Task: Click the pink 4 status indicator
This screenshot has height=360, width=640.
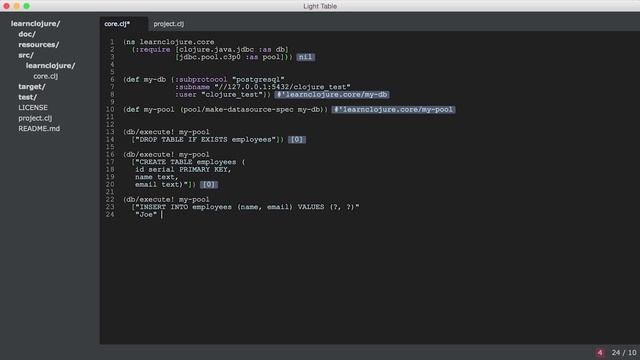Action: pyautogui.click(x=600, y=353)
